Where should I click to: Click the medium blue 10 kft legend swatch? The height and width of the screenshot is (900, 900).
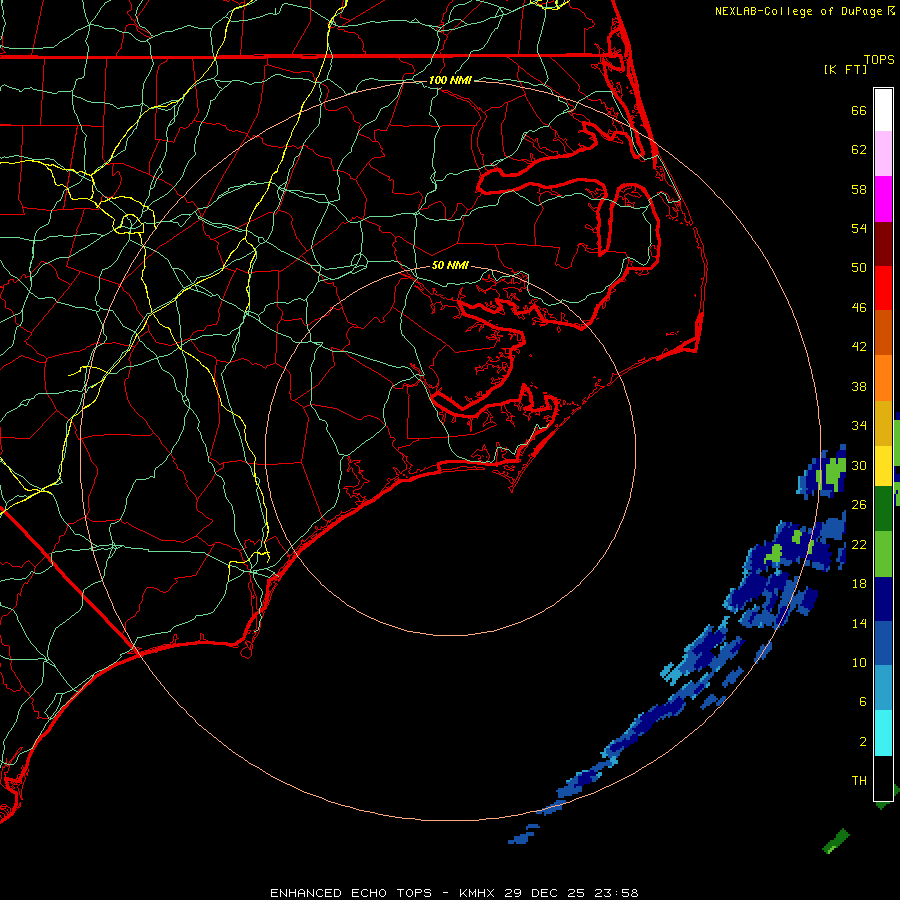[883, 643]
